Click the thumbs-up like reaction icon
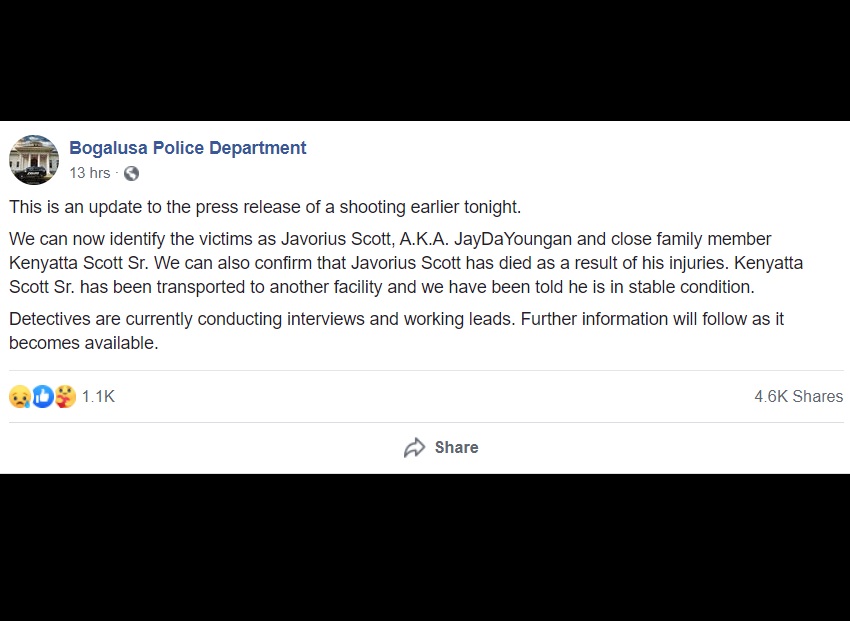 click(x=43, y=397)
